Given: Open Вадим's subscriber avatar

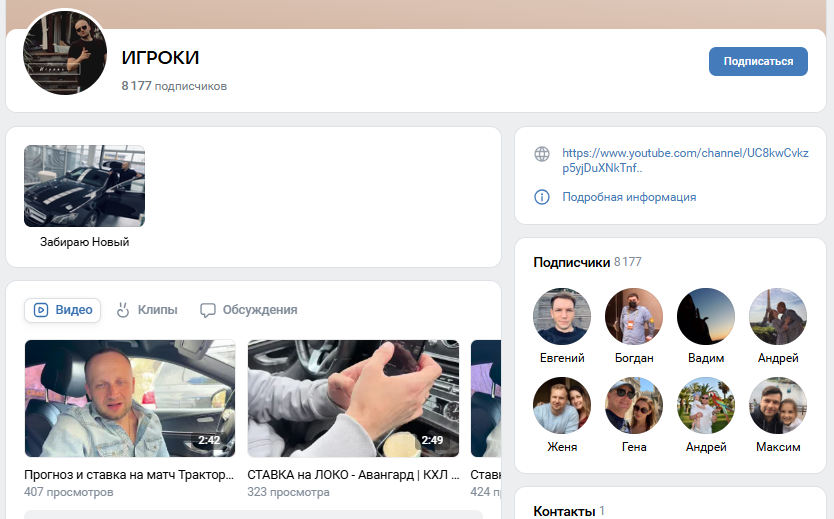Looking at the screenshot, I should coord(706,317).
